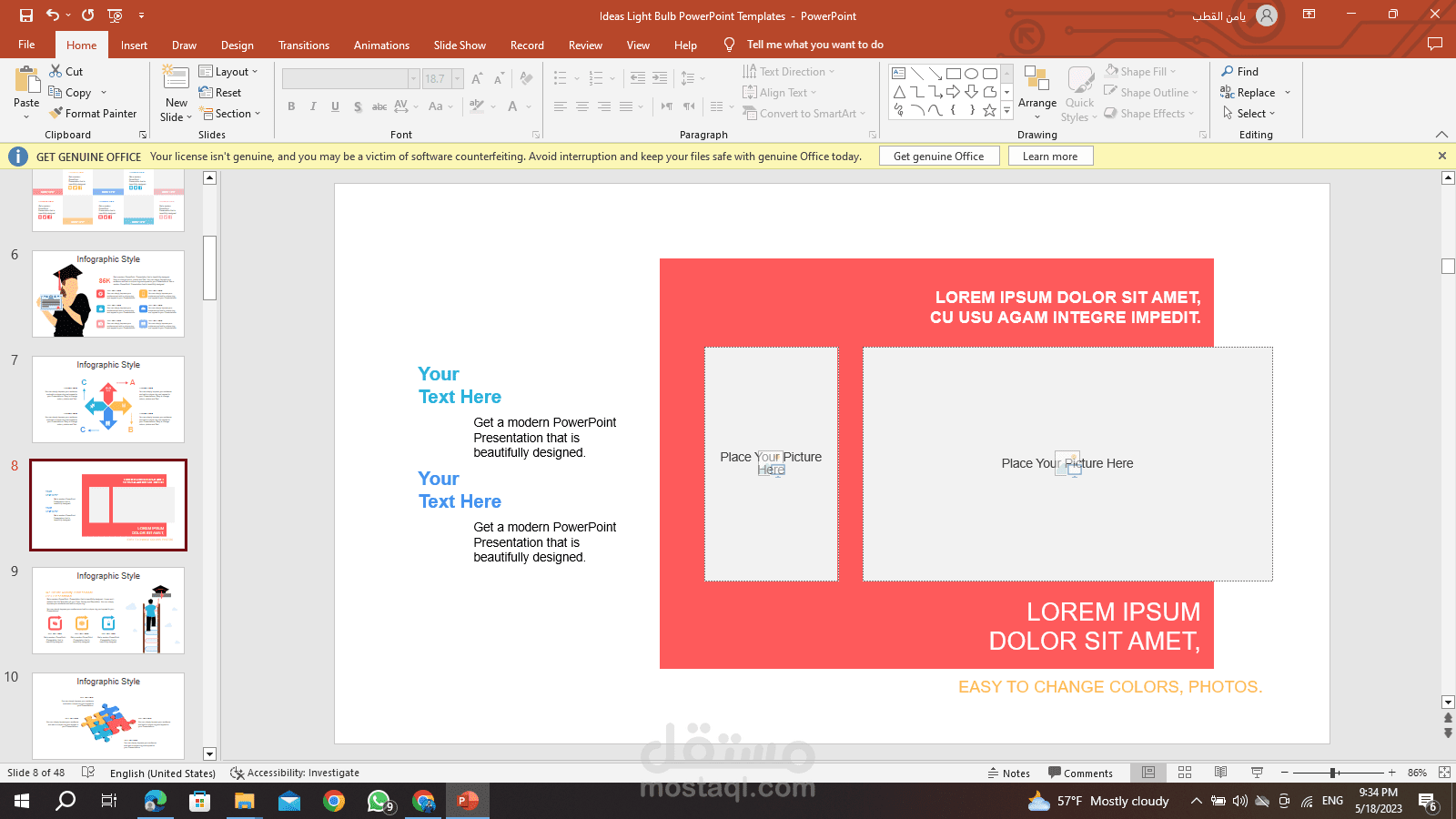Image resolution: width=1456 pixels, height=819 pixels.
Task: Launch Microsoft Store from taskbar
Action: click(199, 801)
